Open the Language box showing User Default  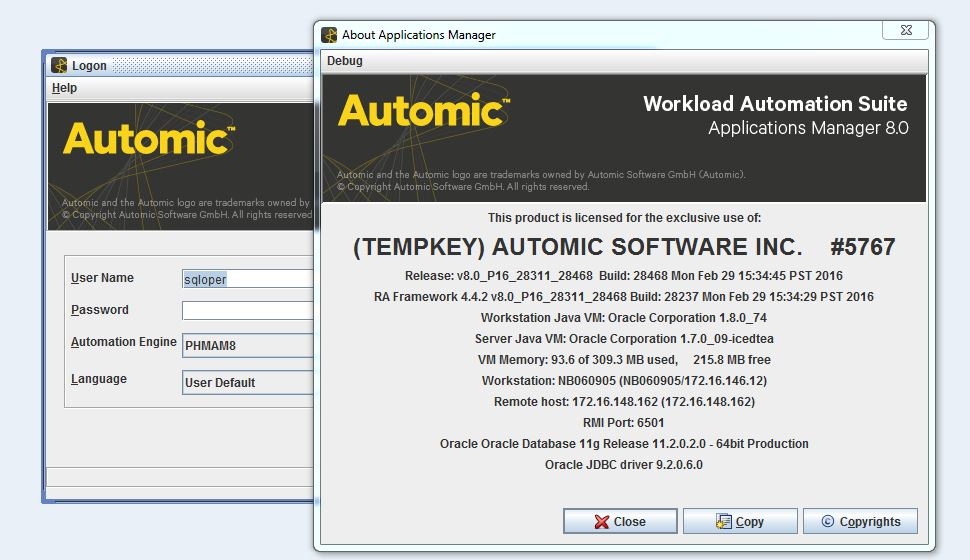247,382
